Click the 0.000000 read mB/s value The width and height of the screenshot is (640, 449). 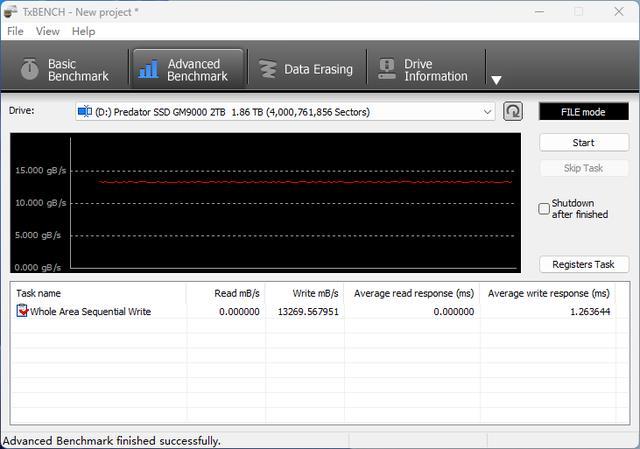239,312
